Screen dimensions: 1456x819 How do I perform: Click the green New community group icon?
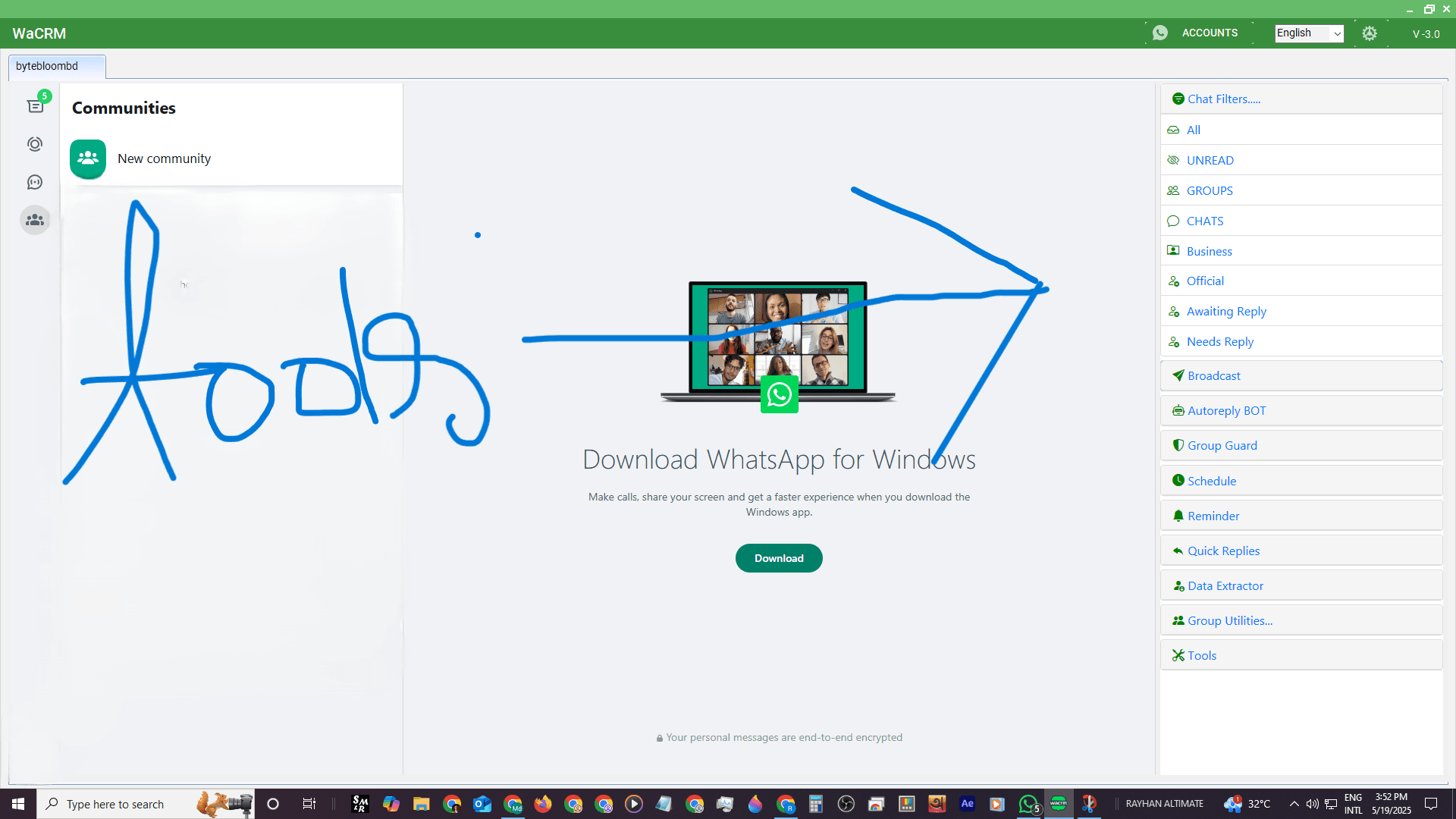click(x=88, y=158)
